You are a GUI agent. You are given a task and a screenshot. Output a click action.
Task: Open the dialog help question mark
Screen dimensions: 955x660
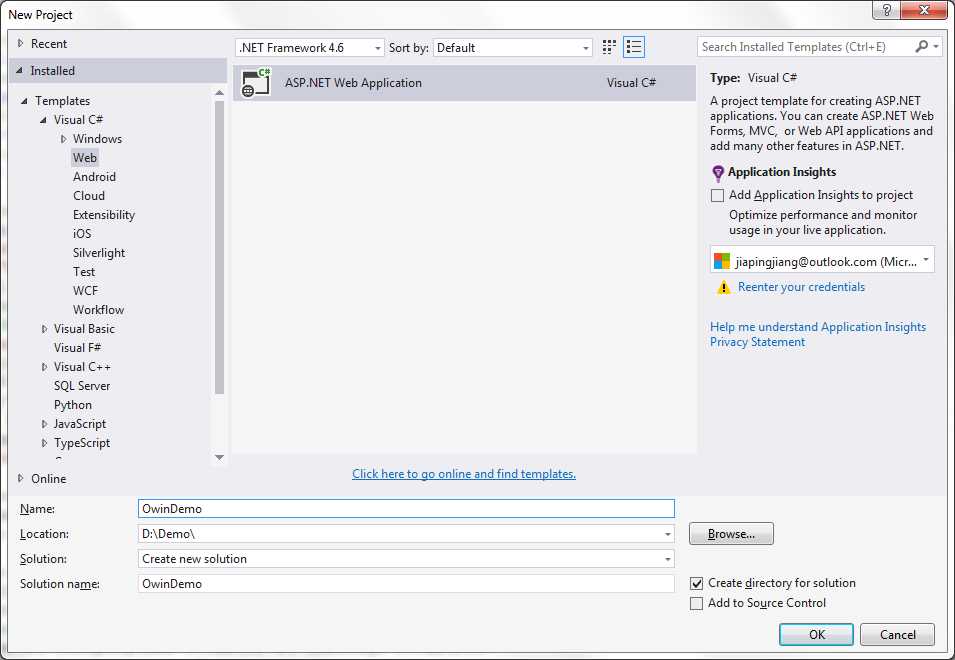tap(887, 10)
